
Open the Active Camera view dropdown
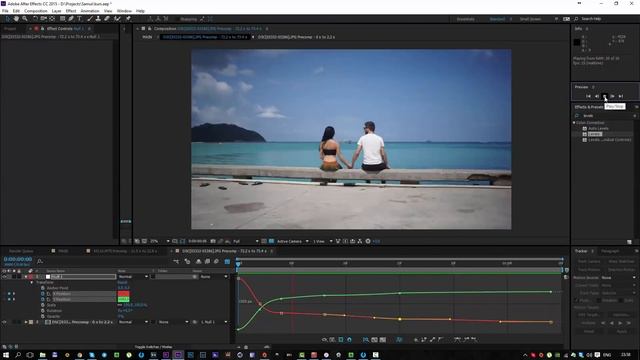pos(293,241)
